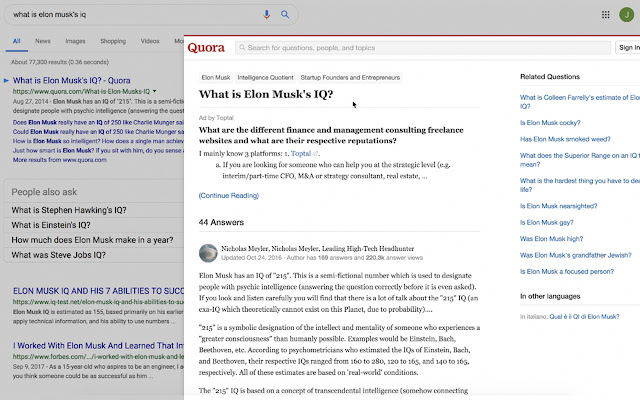Switch to the News tab
Viewport: 640px width, 400px height.
coord(42,41)
